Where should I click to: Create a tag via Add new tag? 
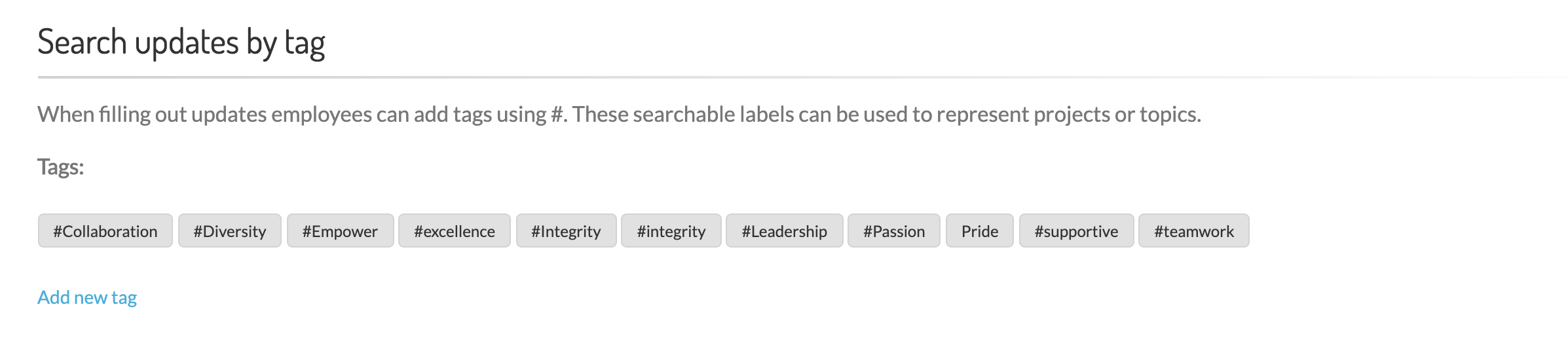pyautogui.click(x=87, y=297)
